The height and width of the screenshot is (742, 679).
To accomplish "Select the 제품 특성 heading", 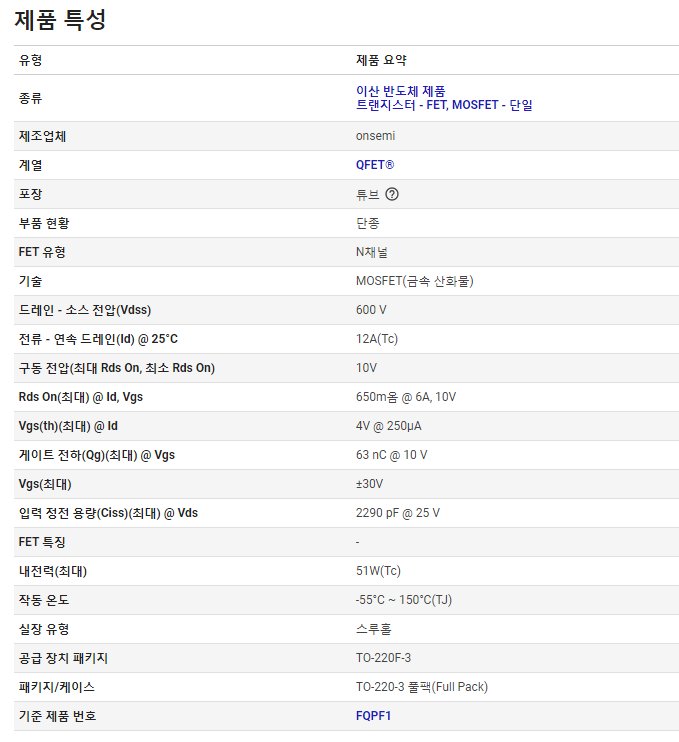I will [60, 19].
